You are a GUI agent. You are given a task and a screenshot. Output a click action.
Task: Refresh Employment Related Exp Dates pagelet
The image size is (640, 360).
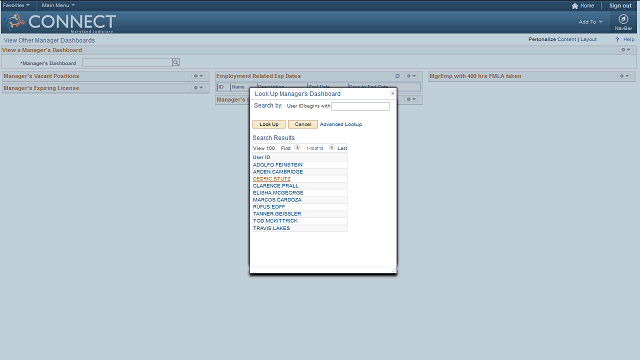(398, 76)
